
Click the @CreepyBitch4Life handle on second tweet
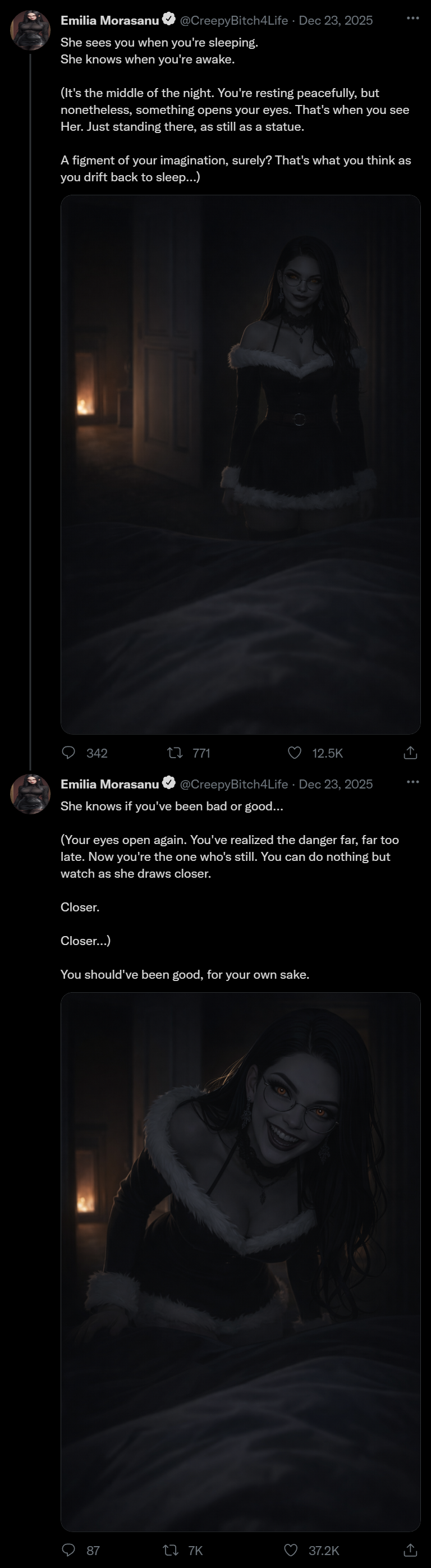(234, 784)
